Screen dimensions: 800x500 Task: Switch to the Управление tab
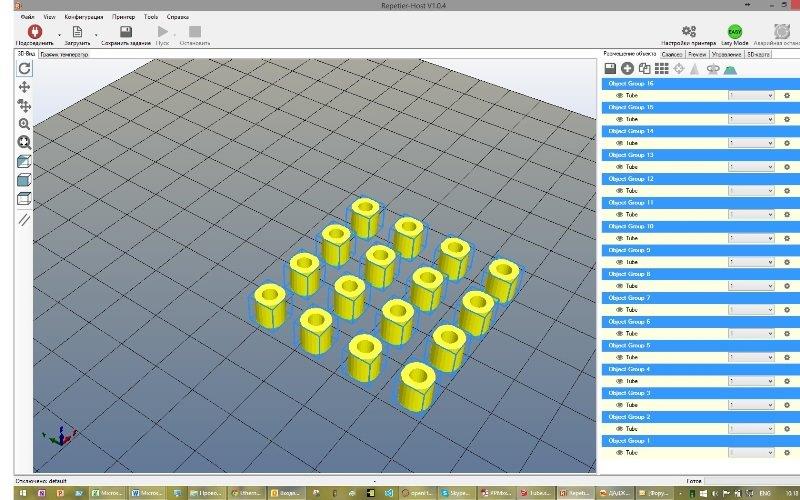coord(727,54)
